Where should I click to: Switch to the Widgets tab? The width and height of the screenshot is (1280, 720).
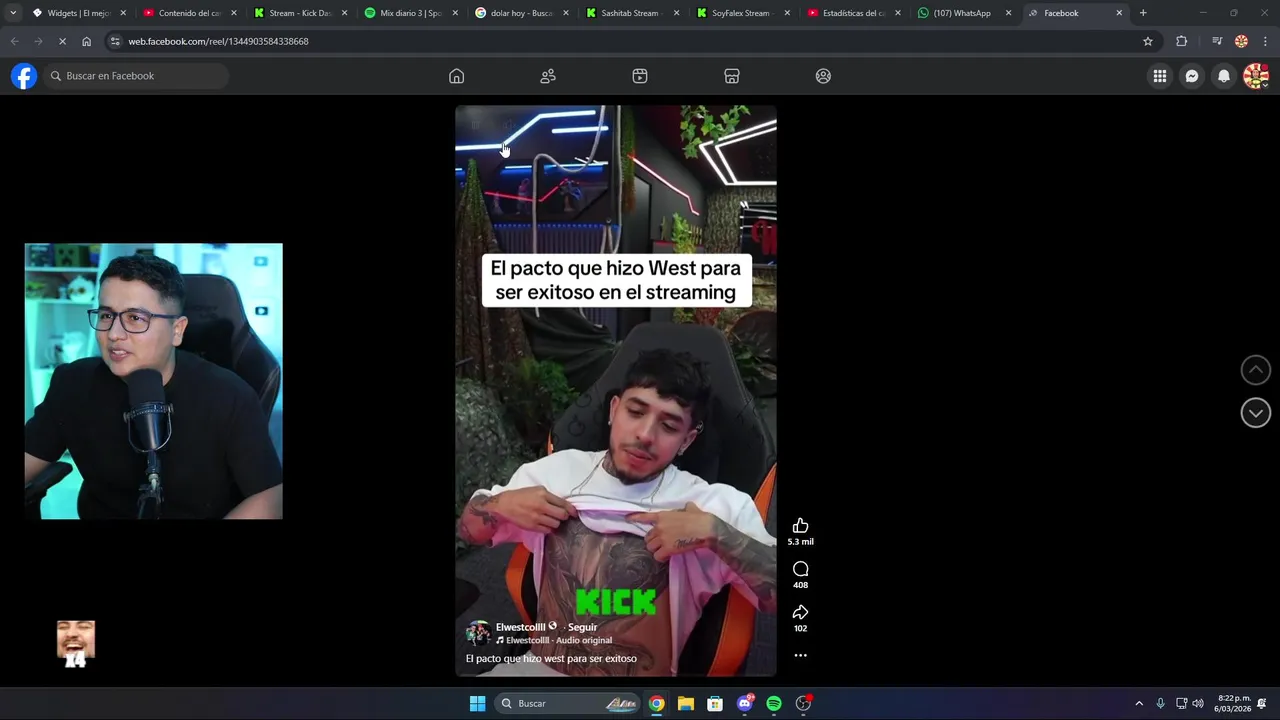click(x=79, y=13)
